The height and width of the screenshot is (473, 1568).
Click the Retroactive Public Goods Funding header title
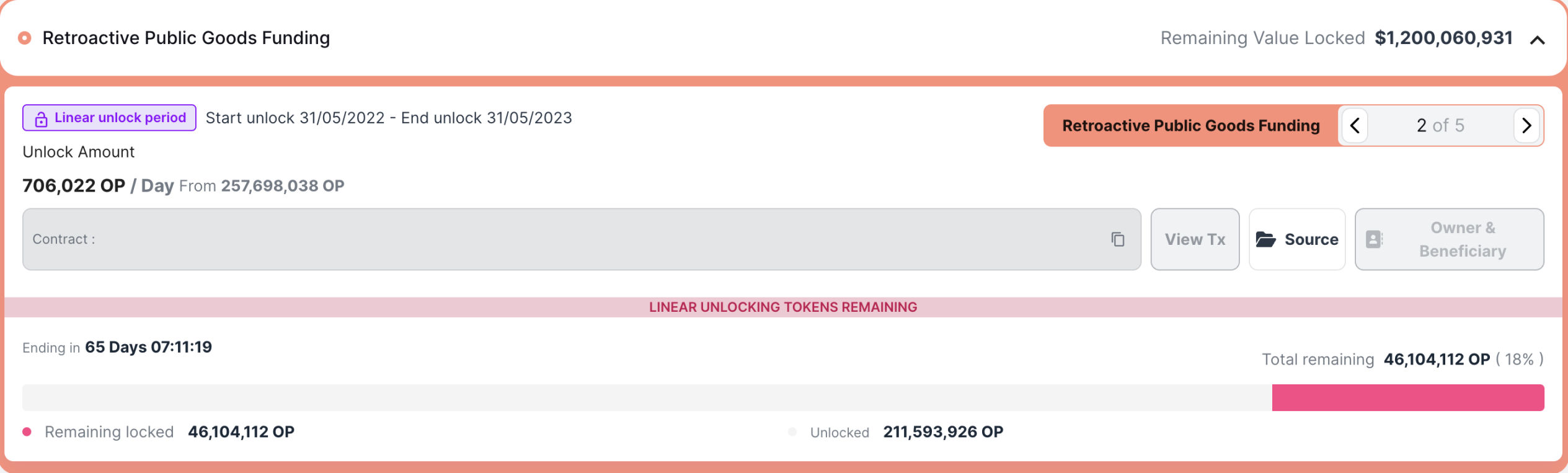(186, 38)
